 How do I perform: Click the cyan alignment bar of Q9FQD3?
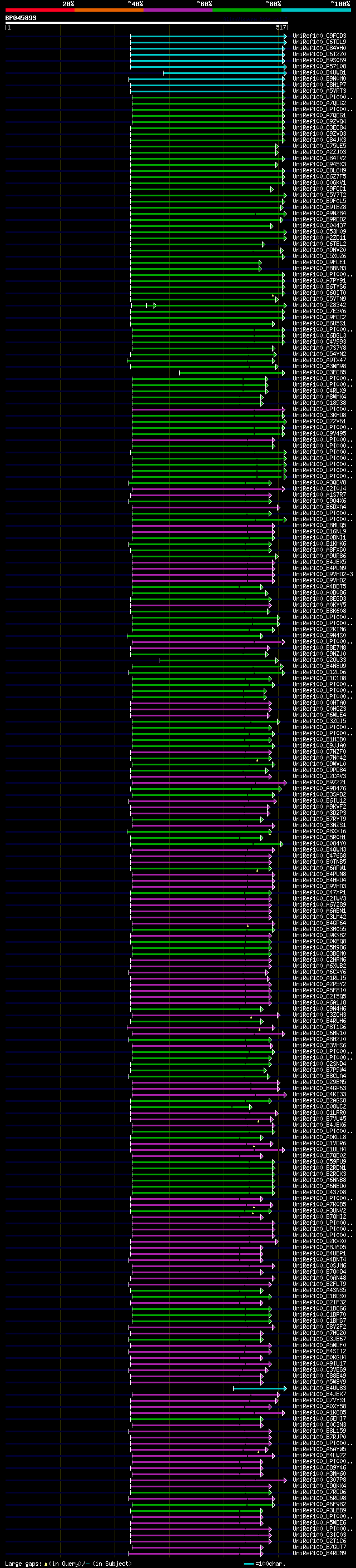pos(208,37)
